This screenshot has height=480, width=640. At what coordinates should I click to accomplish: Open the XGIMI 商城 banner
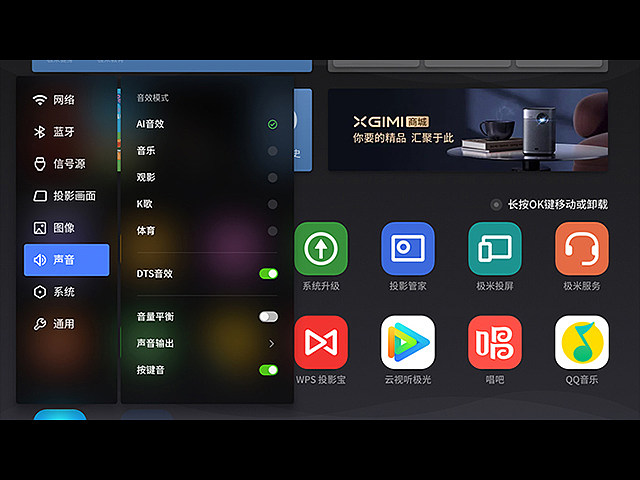pyautogui.click(x=468, y=130)
